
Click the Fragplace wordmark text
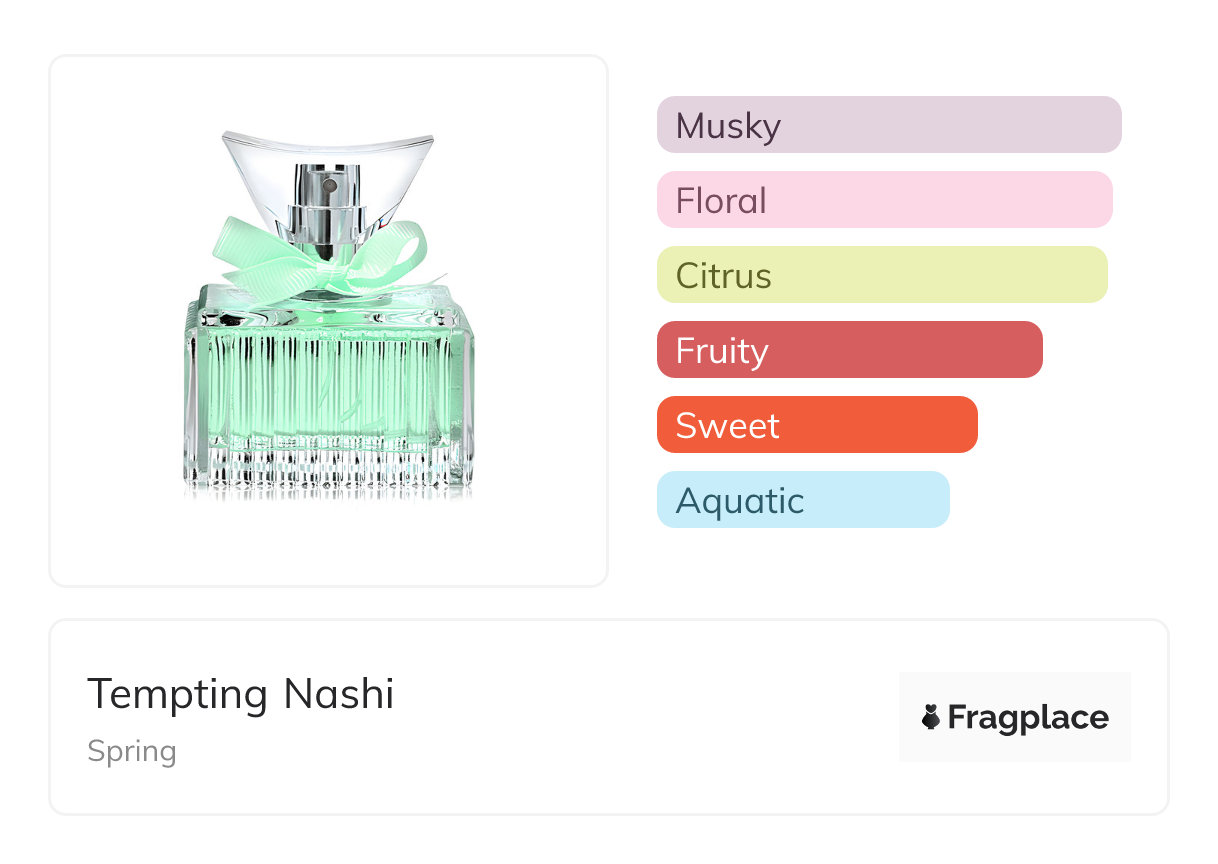coord(1028,717)
